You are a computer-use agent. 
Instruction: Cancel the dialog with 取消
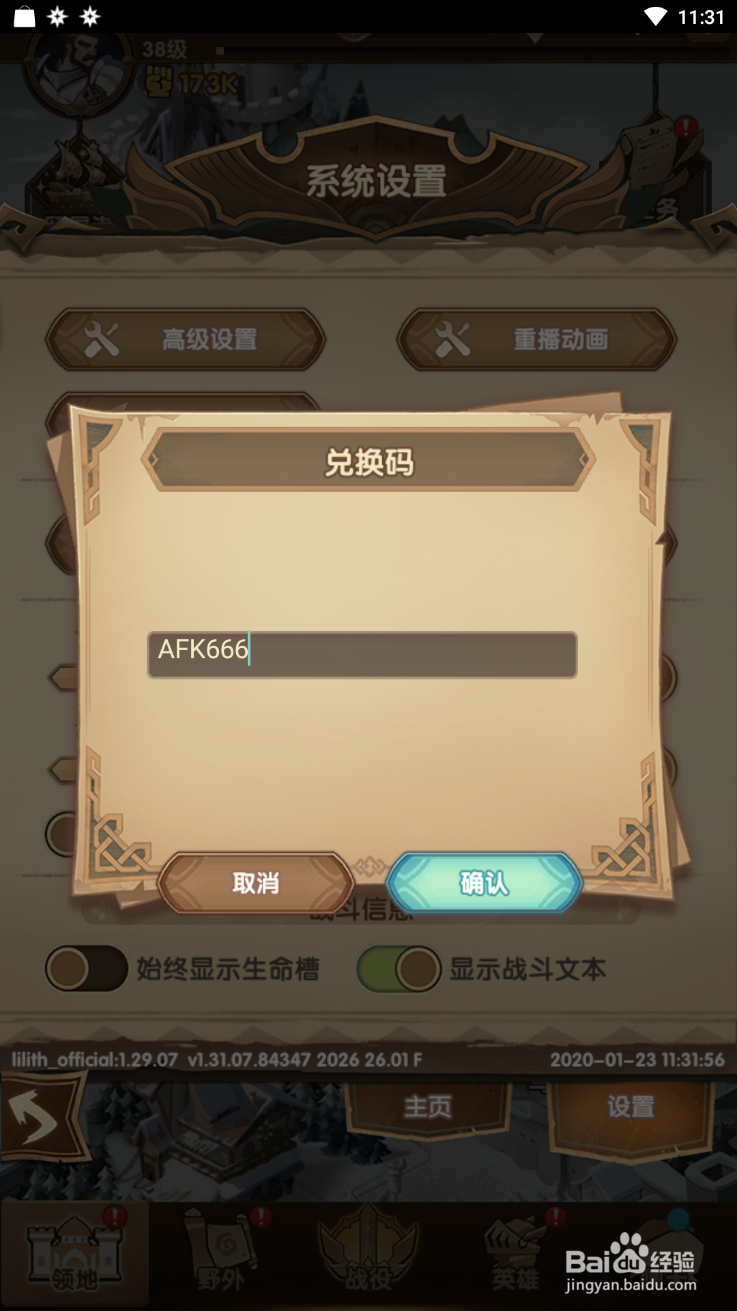coord(256,883)
